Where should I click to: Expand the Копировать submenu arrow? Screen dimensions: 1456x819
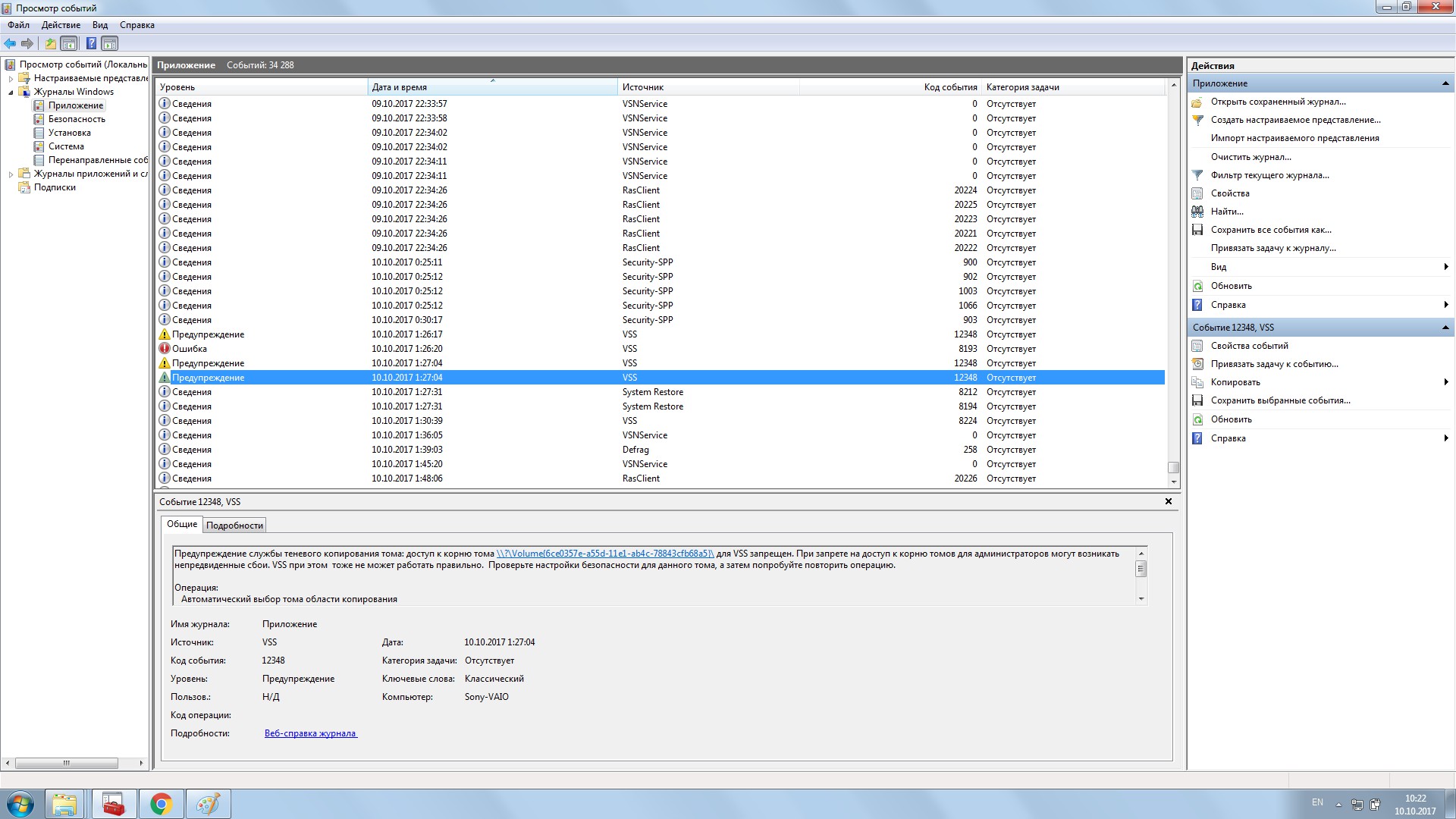[1445, 382]
